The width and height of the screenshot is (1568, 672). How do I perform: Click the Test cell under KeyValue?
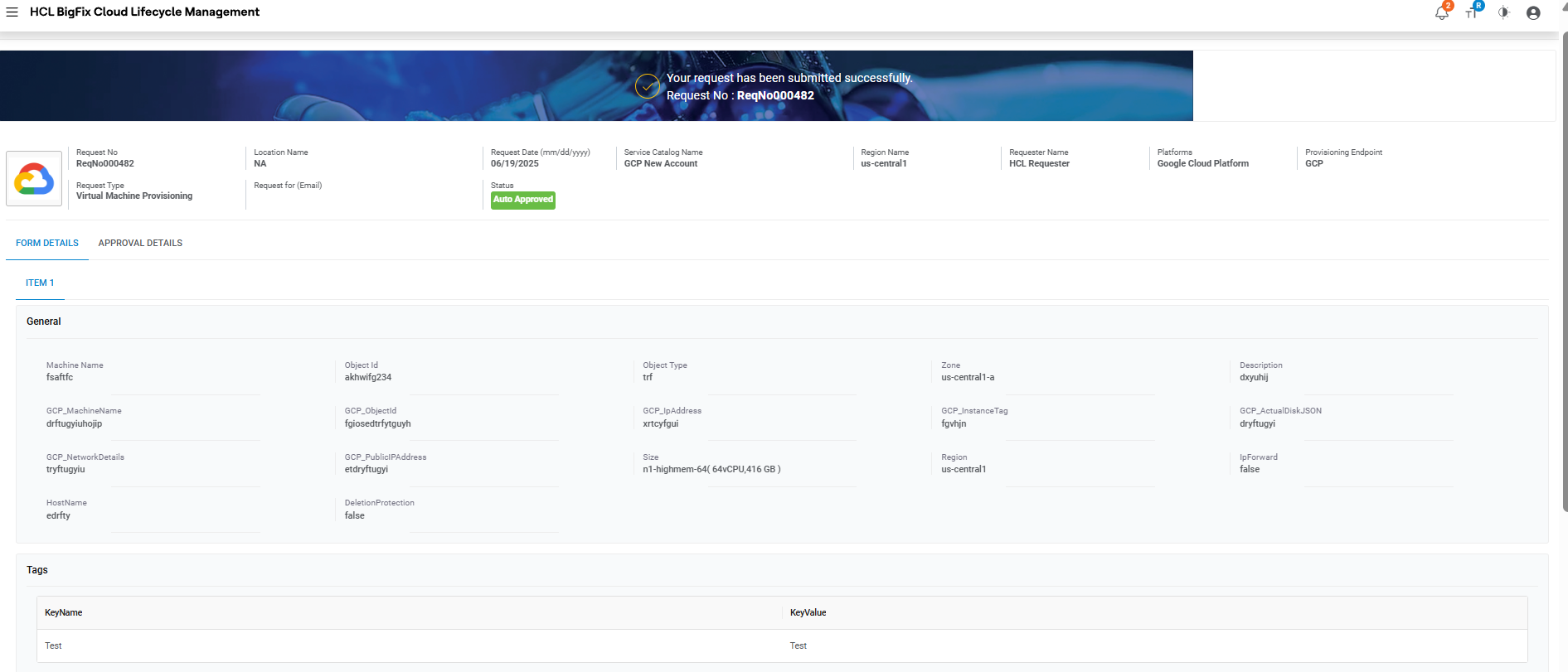click(x=799, y=646)
